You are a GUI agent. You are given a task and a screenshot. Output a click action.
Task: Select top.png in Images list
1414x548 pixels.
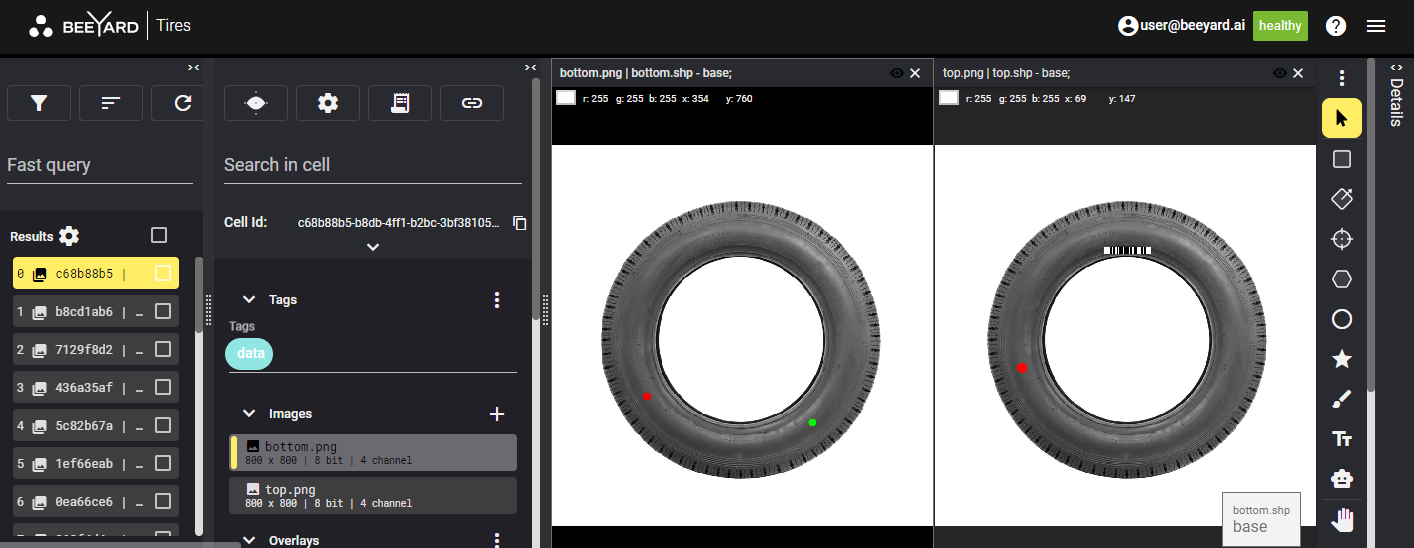[x=373, y=495]
